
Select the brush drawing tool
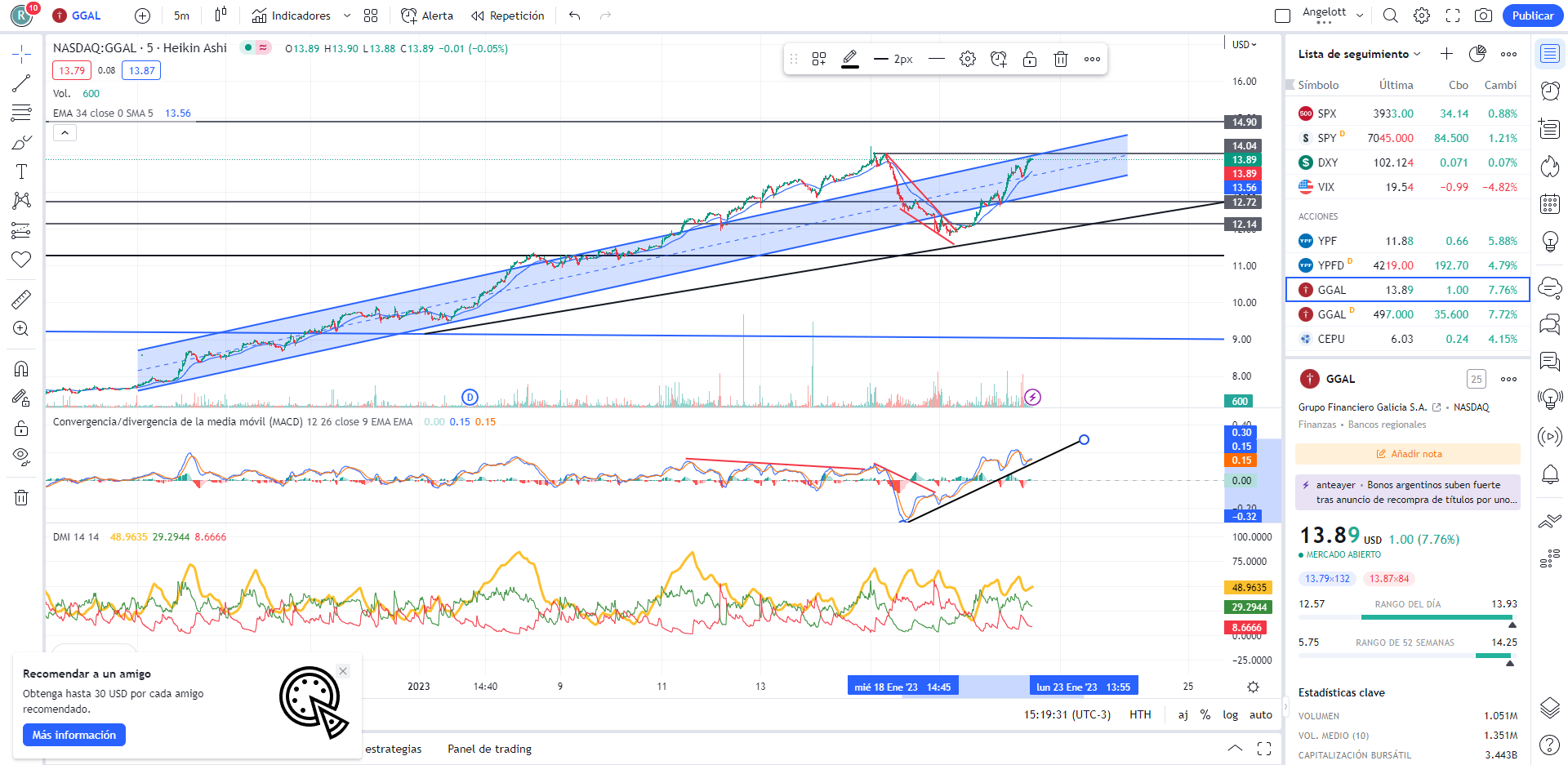click(x=21, y=142)
